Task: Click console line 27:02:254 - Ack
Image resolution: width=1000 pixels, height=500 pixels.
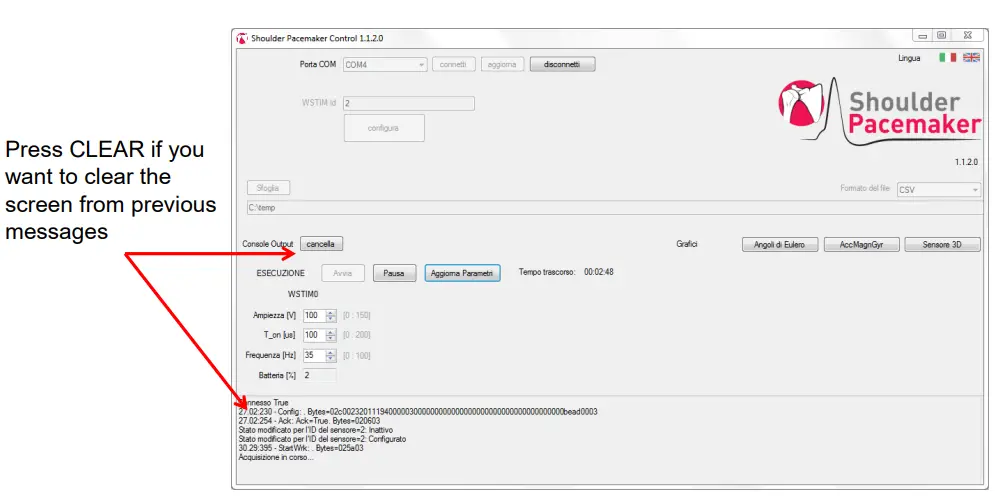Action: point(309,421)
